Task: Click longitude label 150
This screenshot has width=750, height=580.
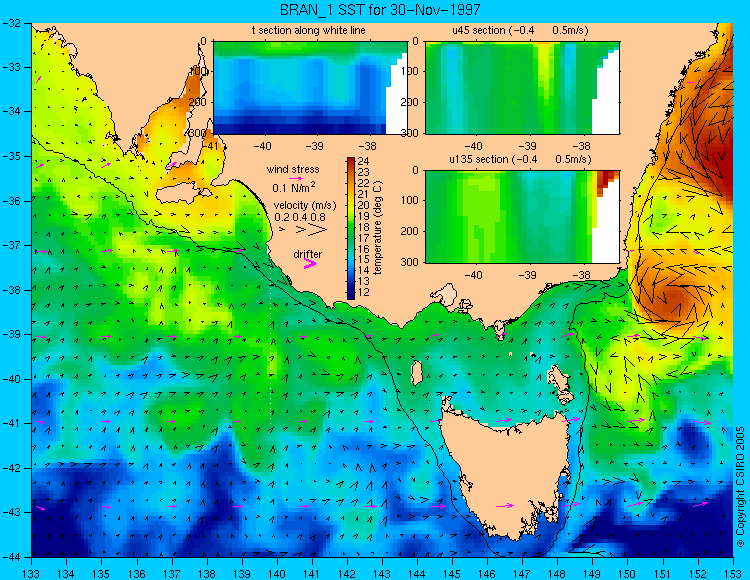Action: tap(628, 573)
